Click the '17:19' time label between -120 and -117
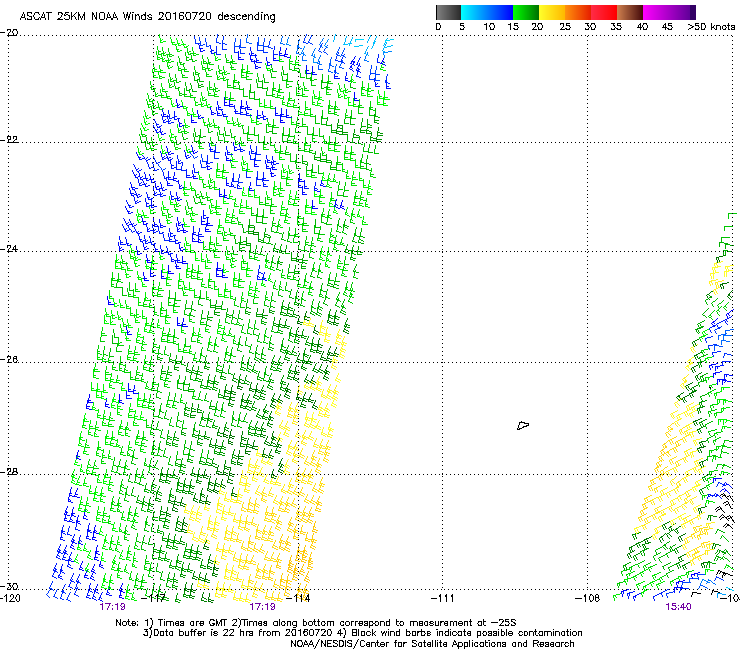 tap(112, 607)
